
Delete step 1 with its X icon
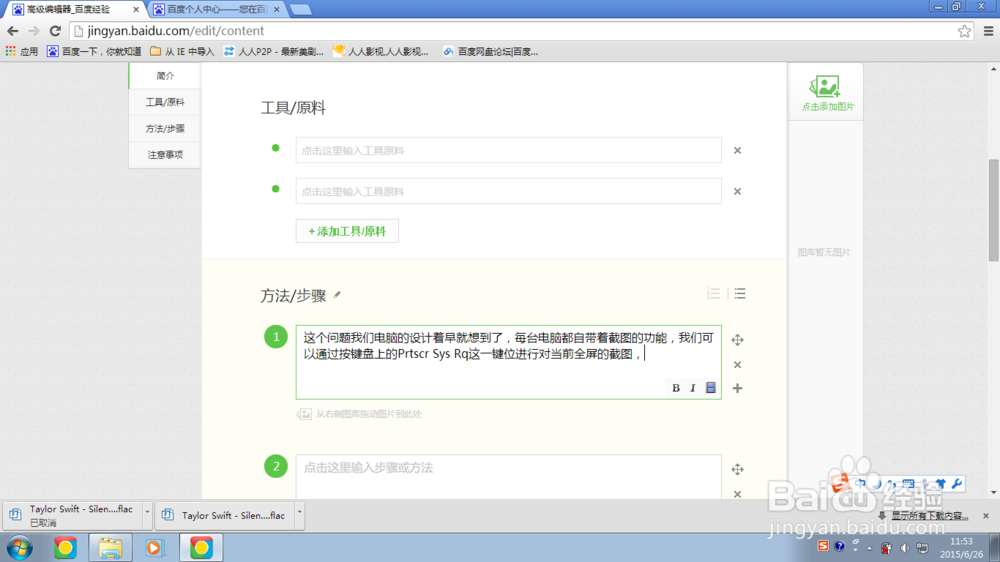click(x=737, y=365)
